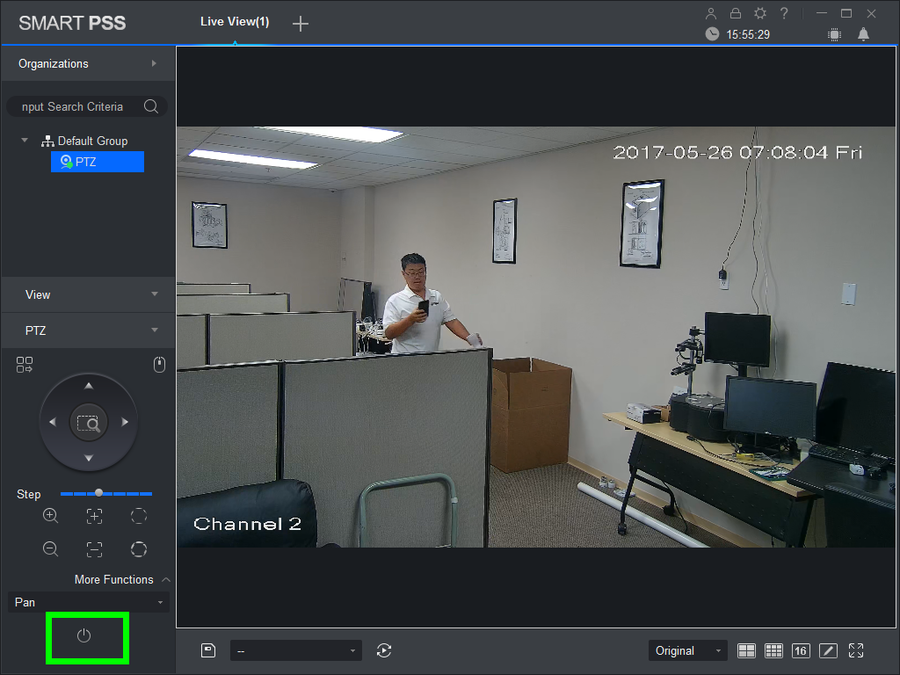
Task: Click the save view icon
Action: coord(208,650)
